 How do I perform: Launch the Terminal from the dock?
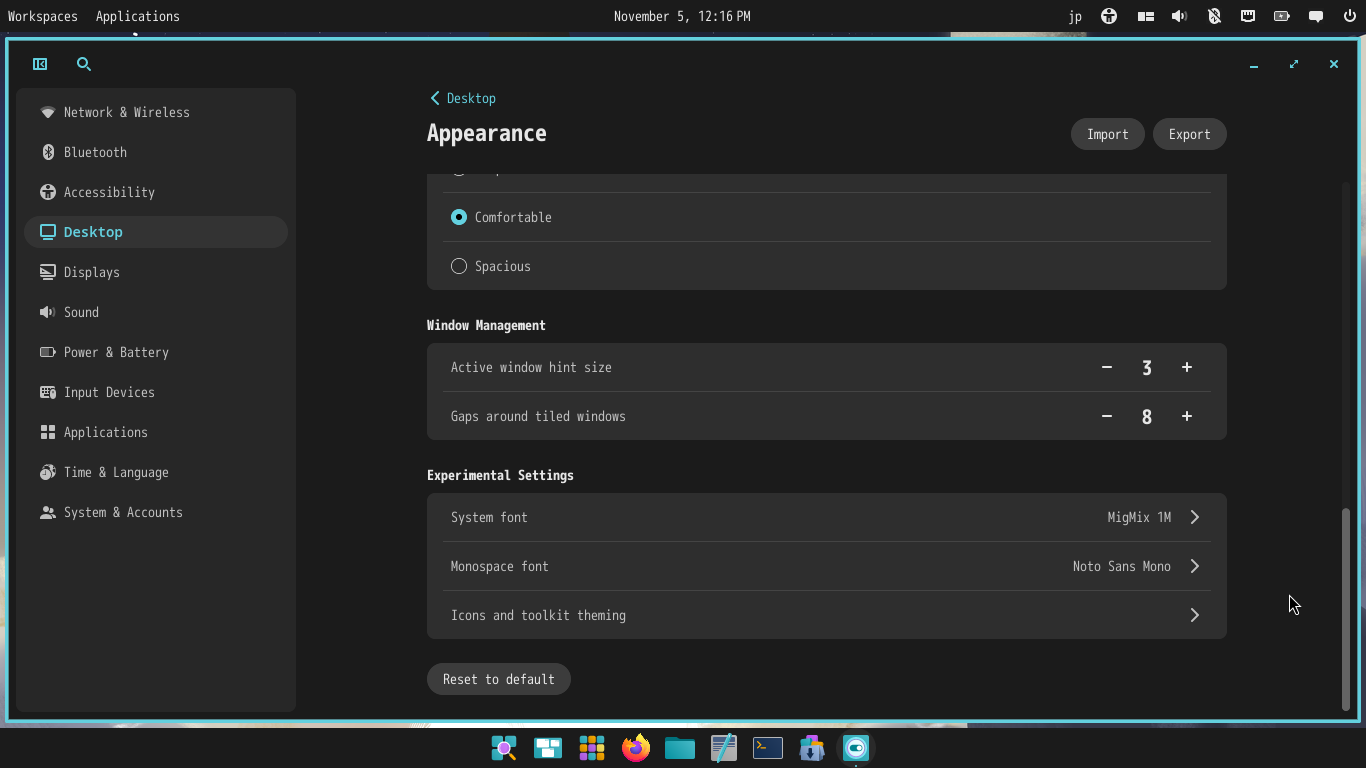click(768, 748)
